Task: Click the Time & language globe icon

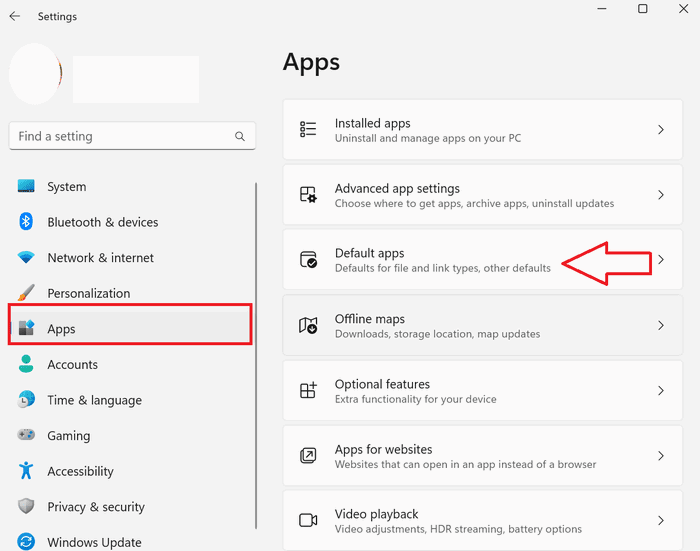Action: coord(26,400)
